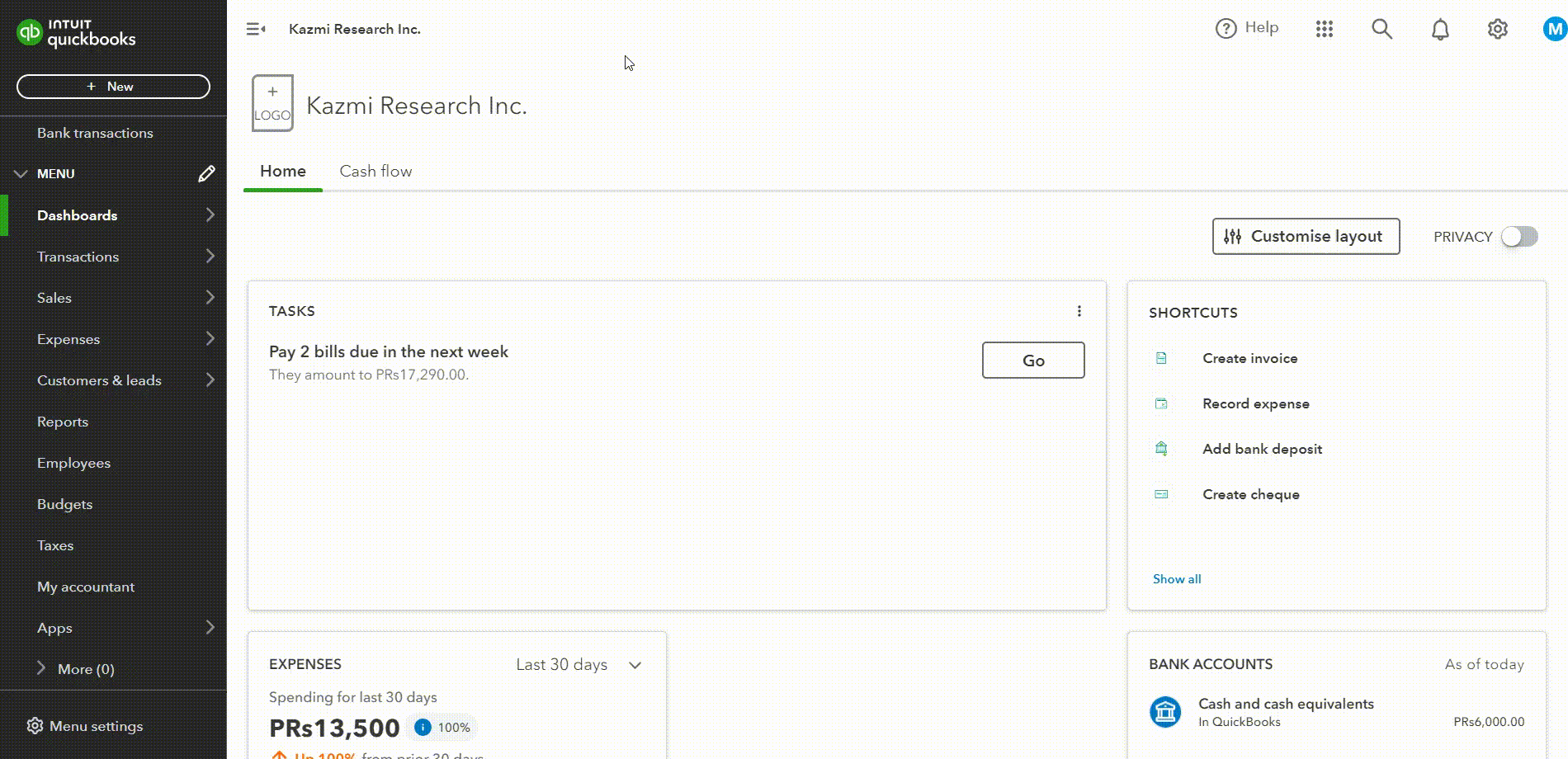
Task: Expand the Customers & leads submenu arrow
Action: pos(210,380)
